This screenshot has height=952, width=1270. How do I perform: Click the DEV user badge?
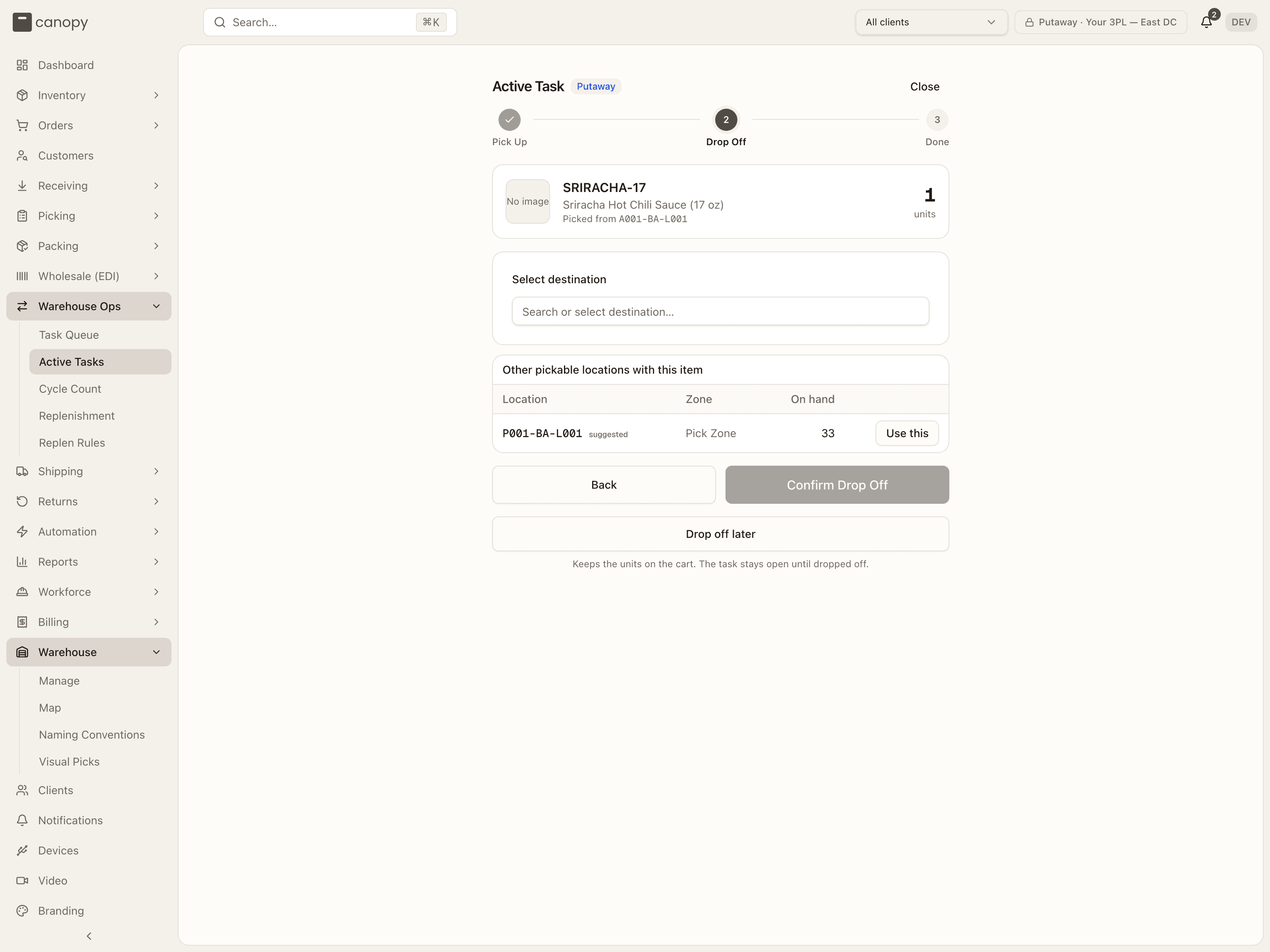[x=1241, y=22]
